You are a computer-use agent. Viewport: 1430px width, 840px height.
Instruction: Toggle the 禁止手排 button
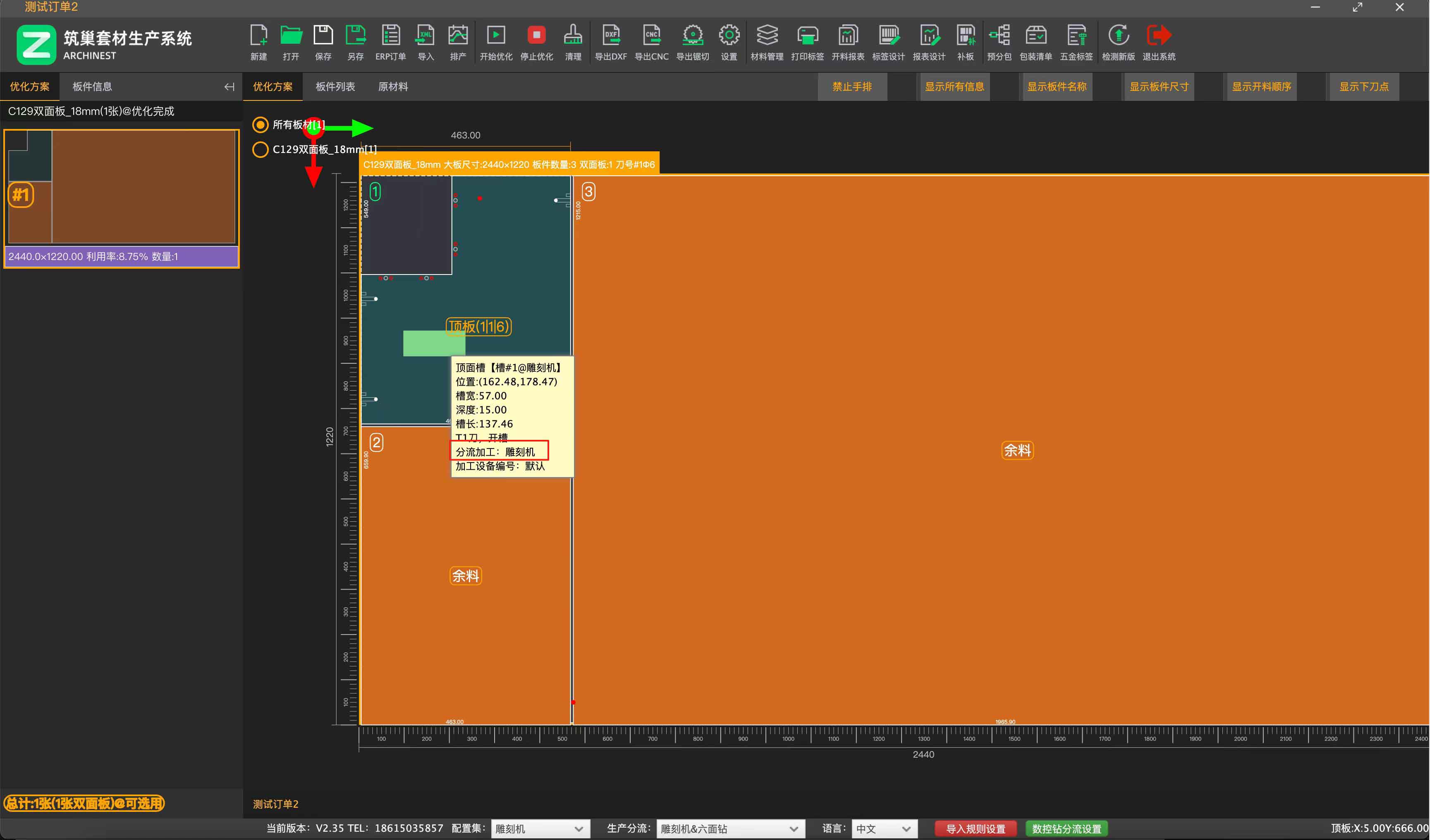pos(852,87)
